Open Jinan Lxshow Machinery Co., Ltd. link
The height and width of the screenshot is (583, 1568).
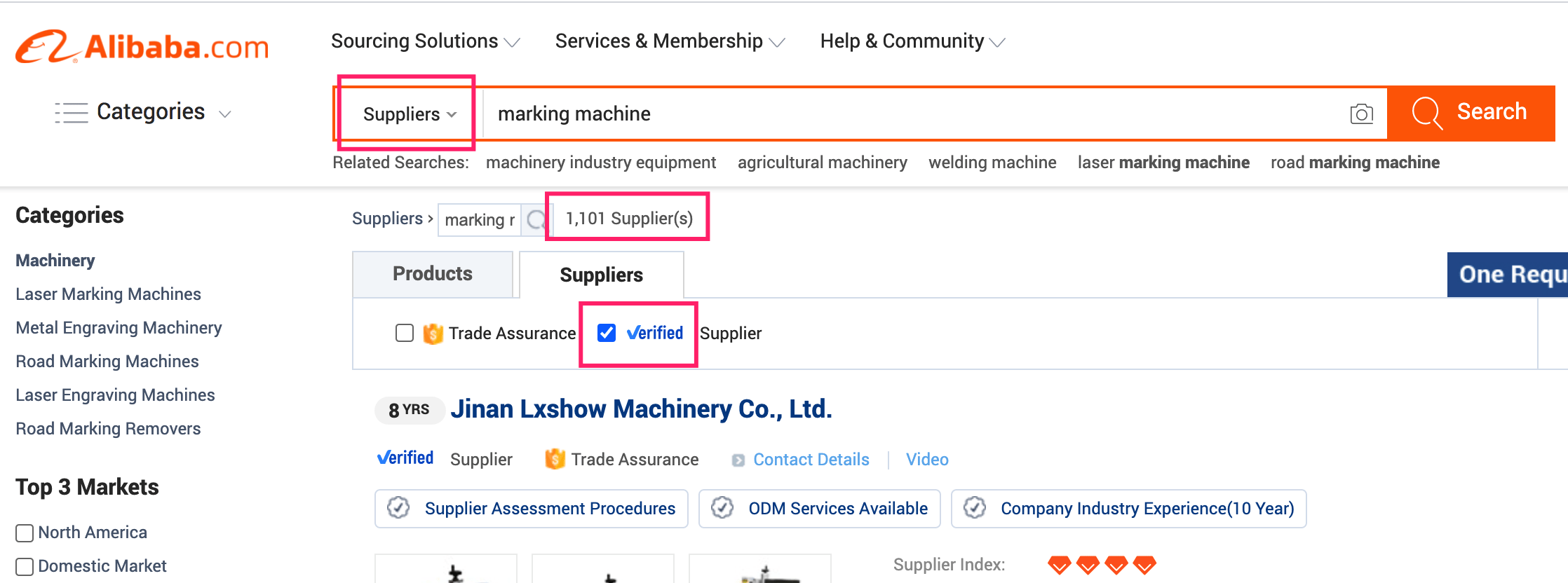[641, 409]
